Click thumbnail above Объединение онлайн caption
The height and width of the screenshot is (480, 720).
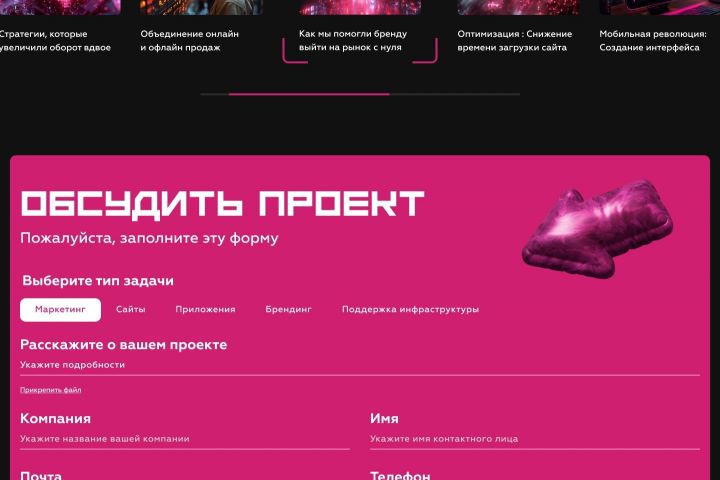point(201,7)
